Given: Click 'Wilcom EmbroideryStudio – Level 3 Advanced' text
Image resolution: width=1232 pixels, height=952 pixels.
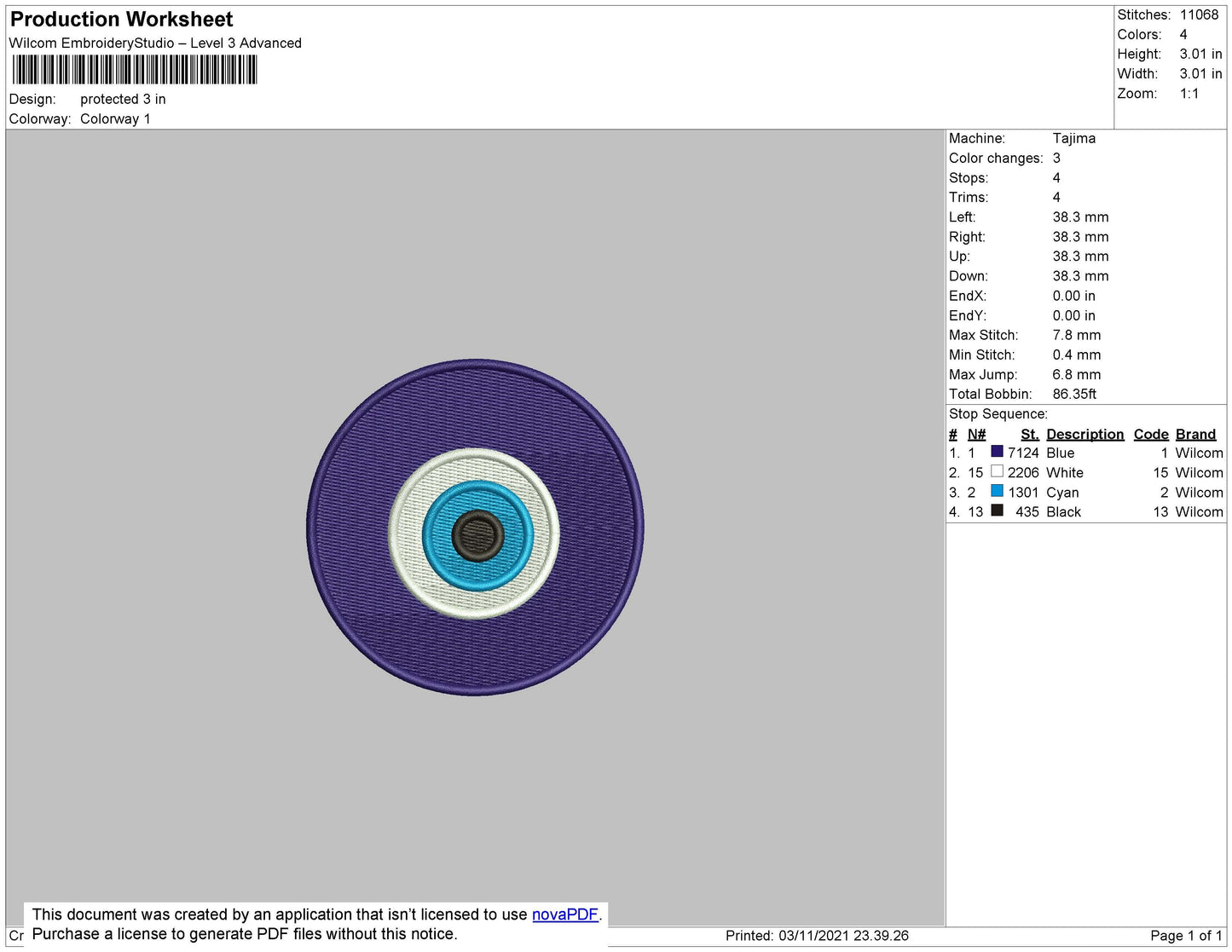Looking at the screenshot, I should [155, 43].
